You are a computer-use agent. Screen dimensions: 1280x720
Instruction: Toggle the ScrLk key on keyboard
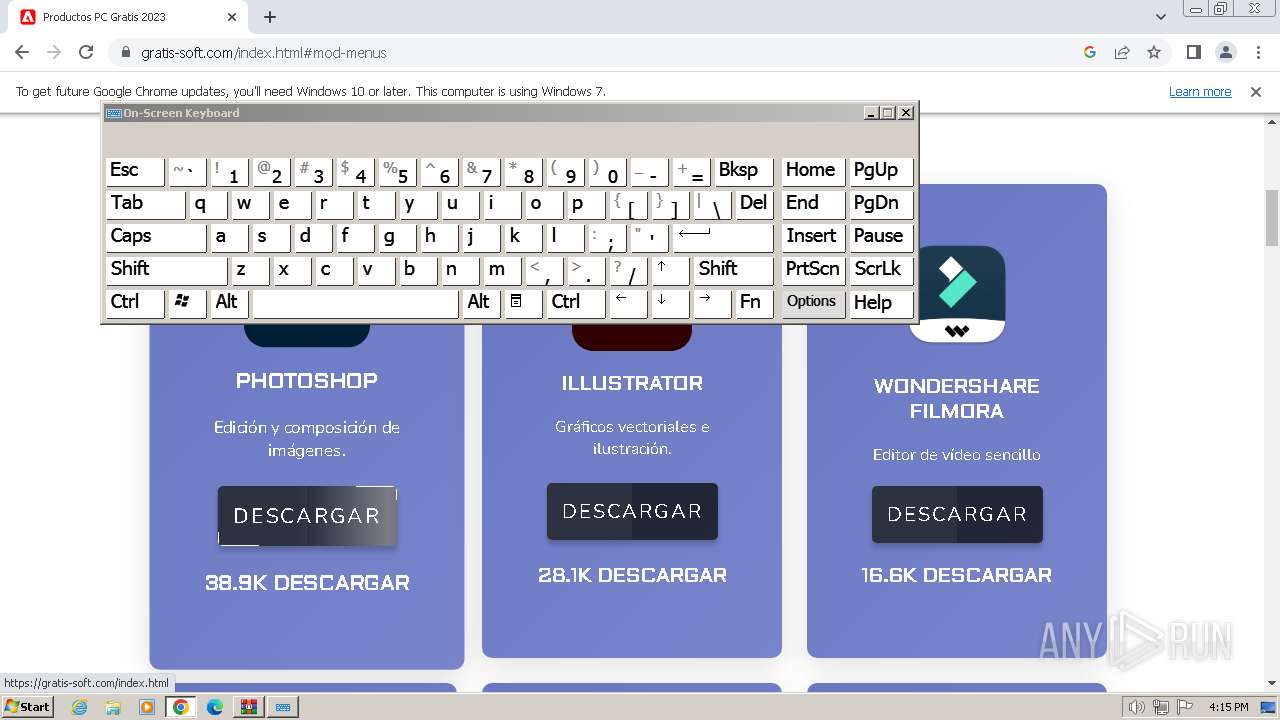coord(882,270)
